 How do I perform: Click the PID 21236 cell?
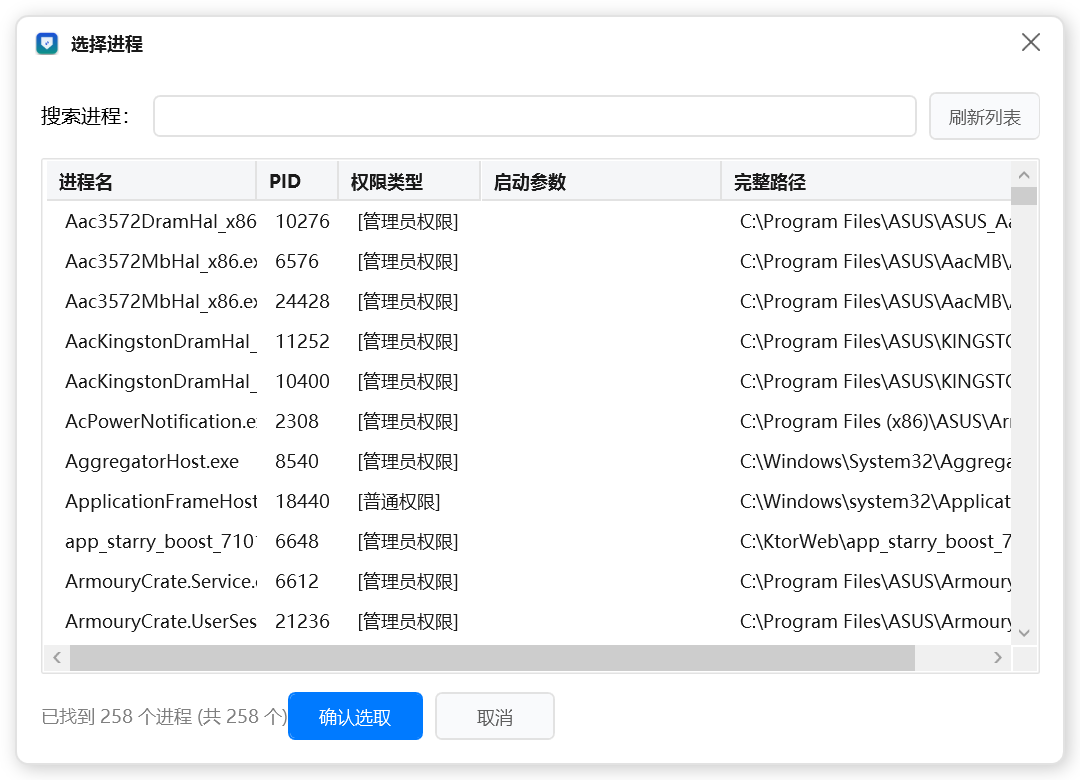302,621
